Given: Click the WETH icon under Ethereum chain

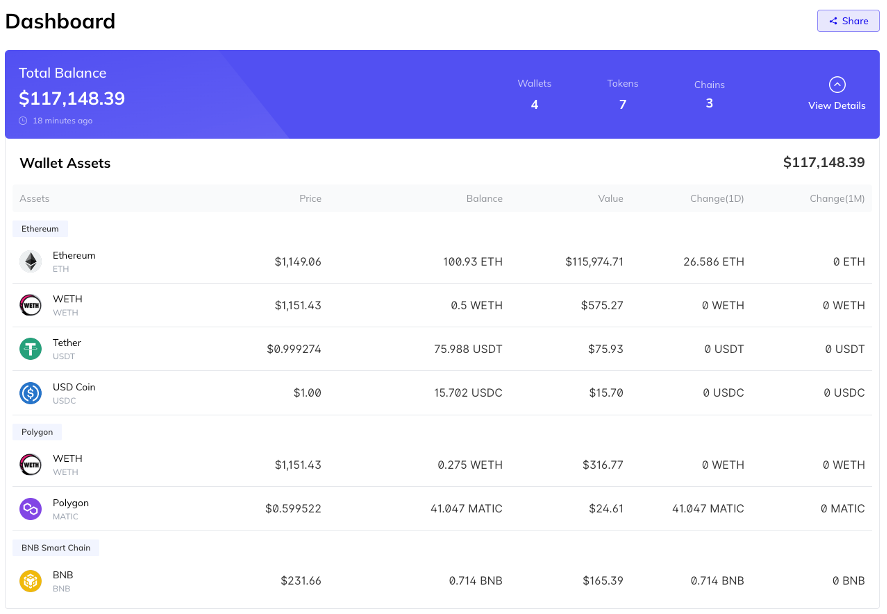Looking at the screenshot, I should (x=30, y=305).
